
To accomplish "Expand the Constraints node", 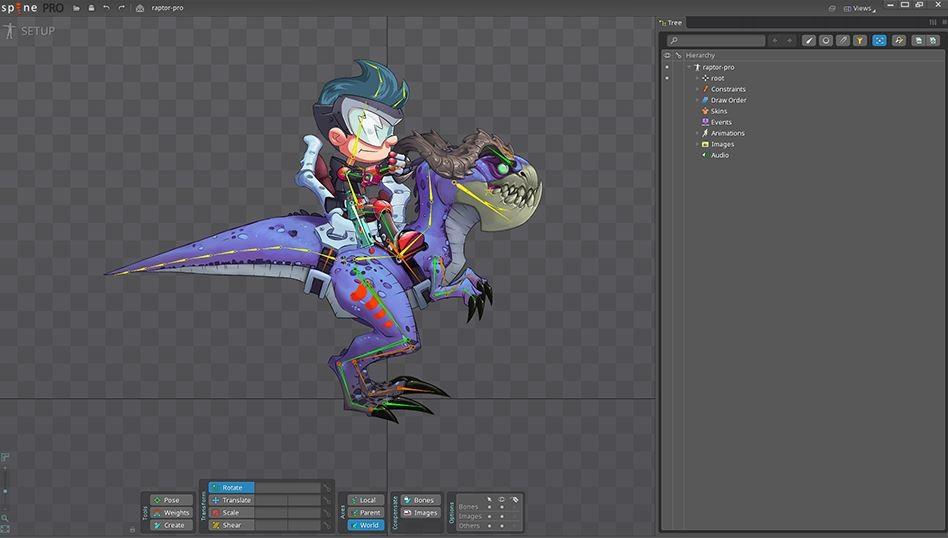I will (x=697, y=89).
